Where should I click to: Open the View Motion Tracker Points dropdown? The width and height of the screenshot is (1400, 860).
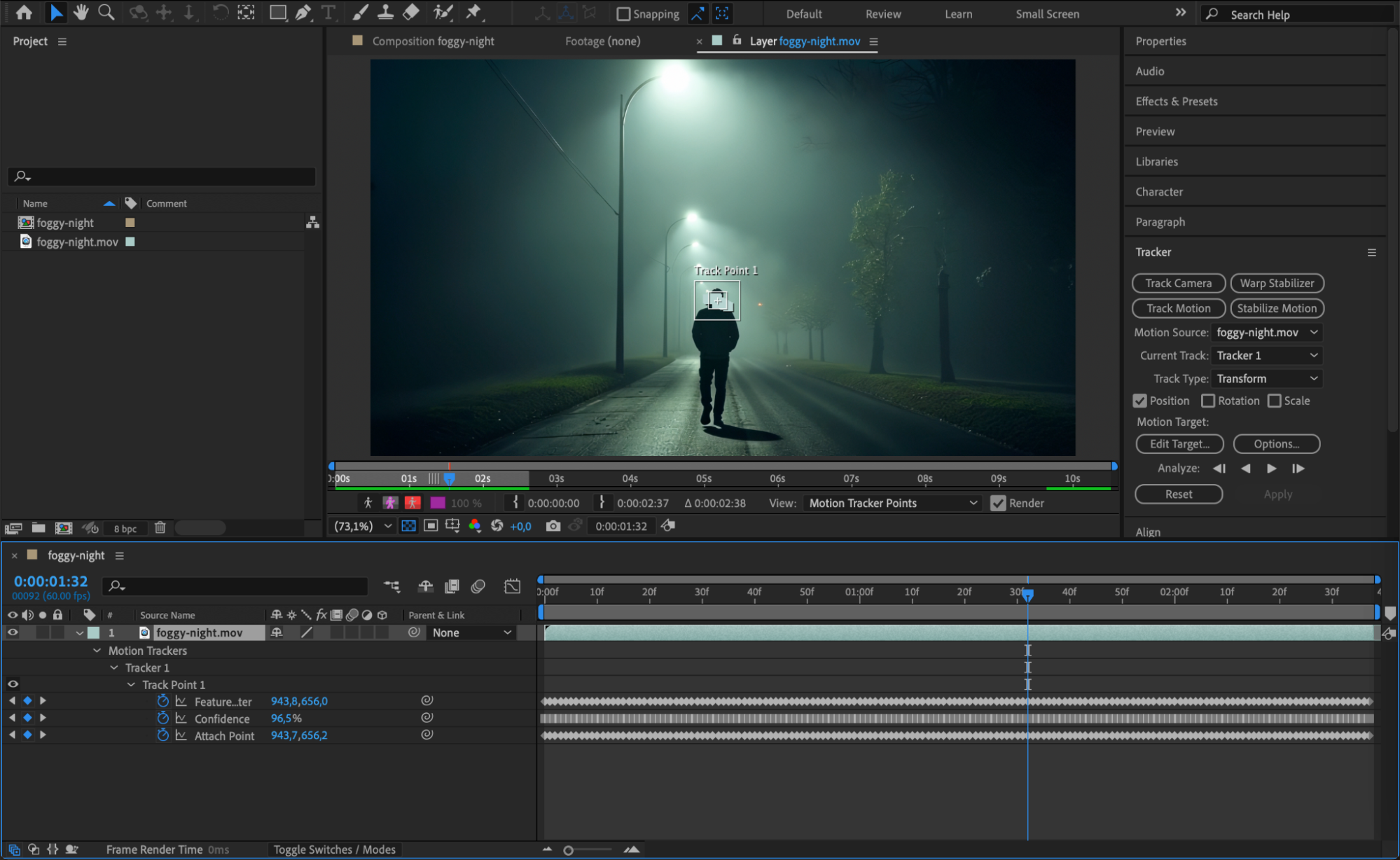click(892, 503)
